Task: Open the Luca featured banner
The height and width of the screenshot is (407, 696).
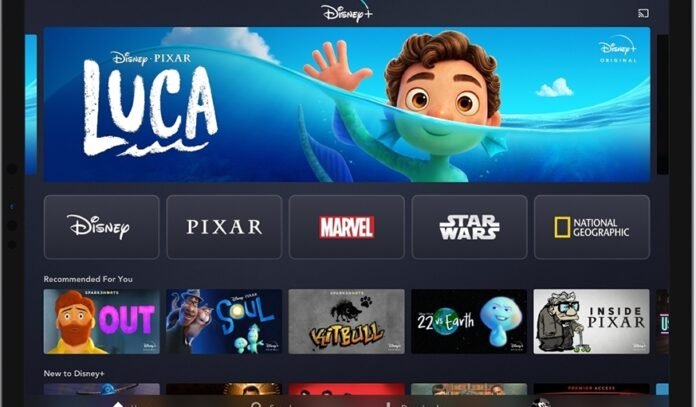Action: click(x=347, y=104)
